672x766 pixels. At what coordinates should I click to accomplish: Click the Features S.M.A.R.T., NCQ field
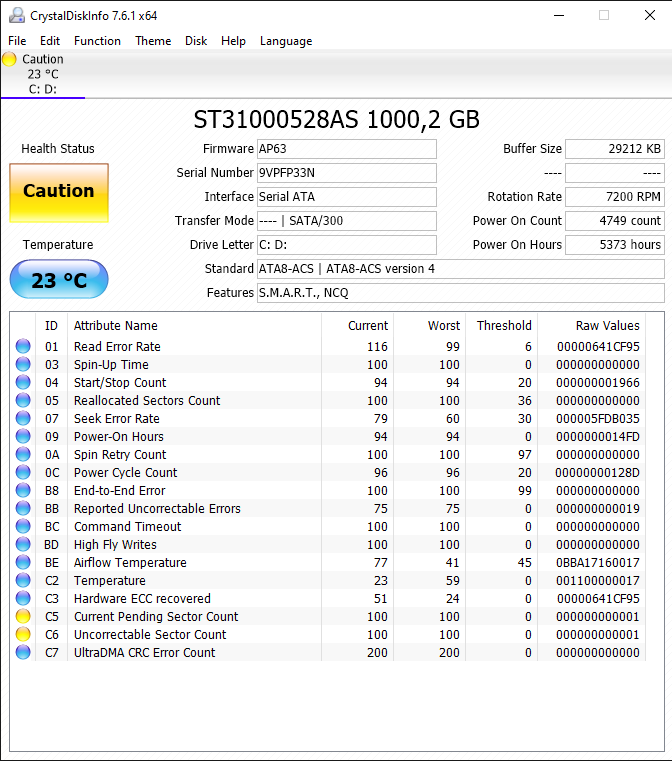pyautogui.click(x=461, y=293)
